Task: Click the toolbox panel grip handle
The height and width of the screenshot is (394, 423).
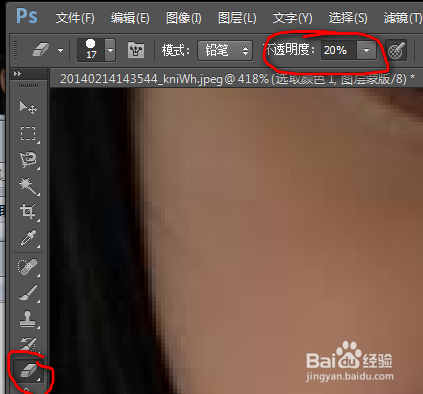Action: pyautogui.click(x=28, y=86)
